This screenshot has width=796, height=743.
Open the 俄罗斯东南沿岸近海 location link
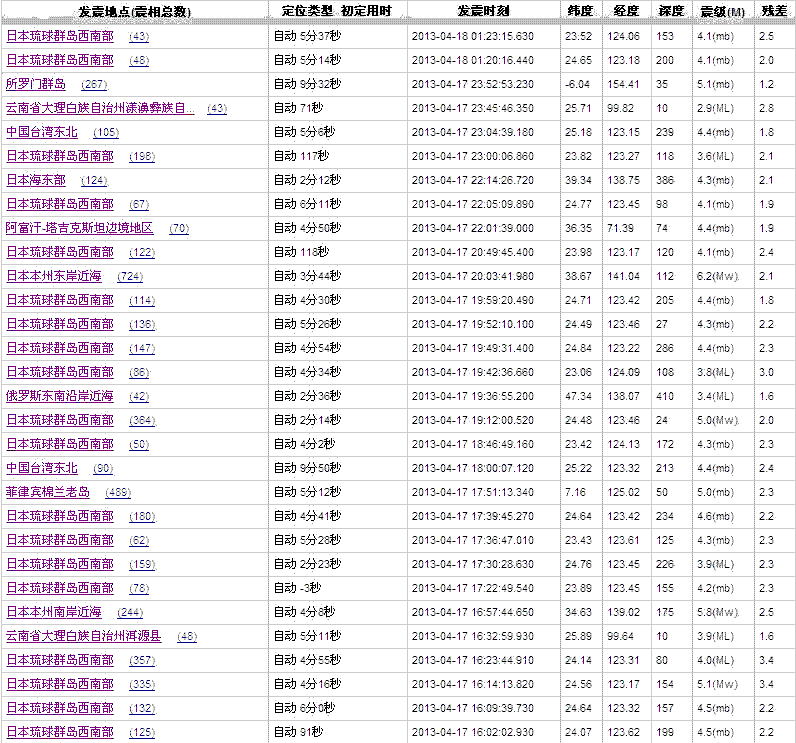(60, 396)
